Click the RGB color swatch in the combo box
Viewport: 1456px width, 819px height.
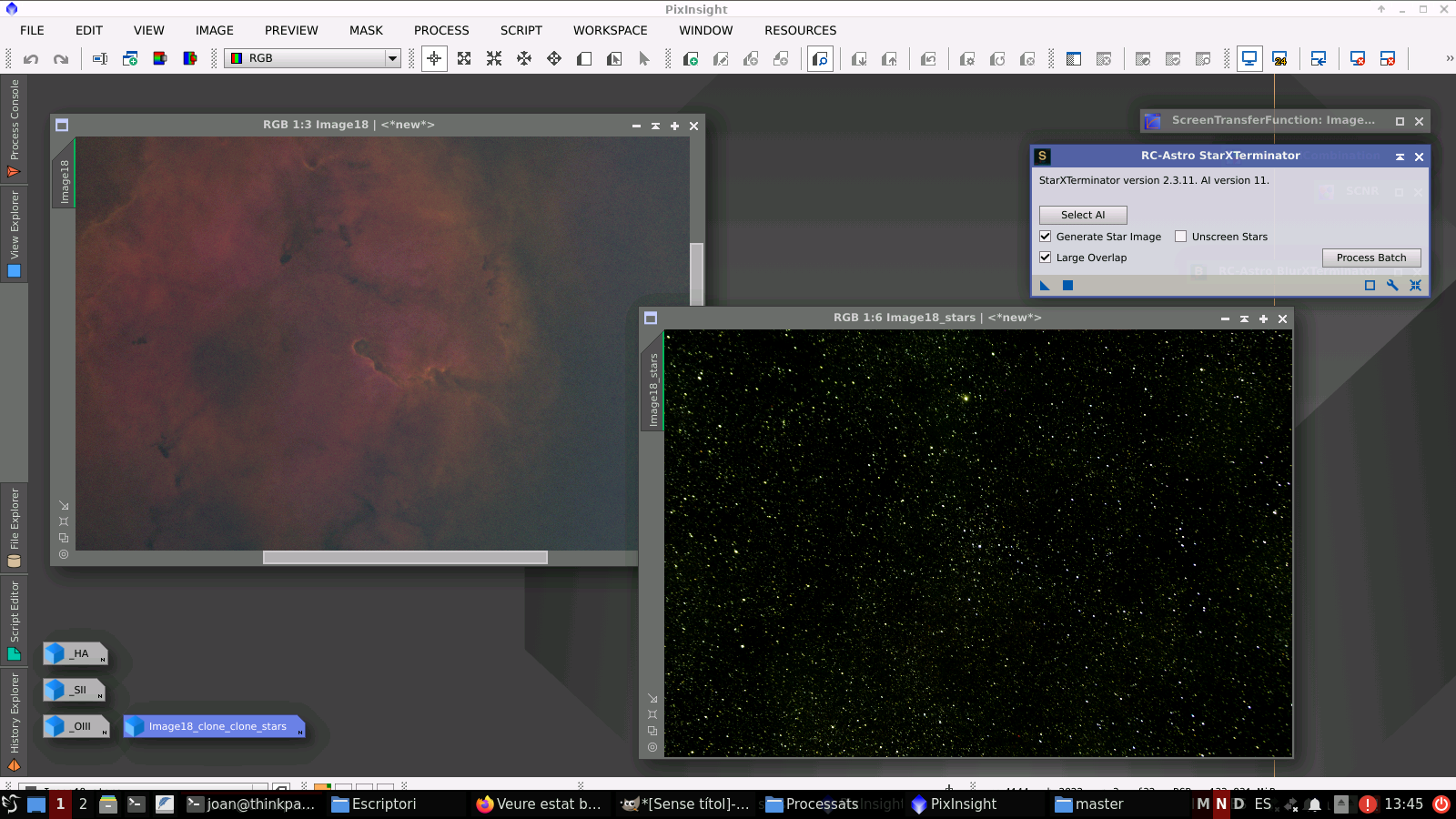[x=238, y=58]
